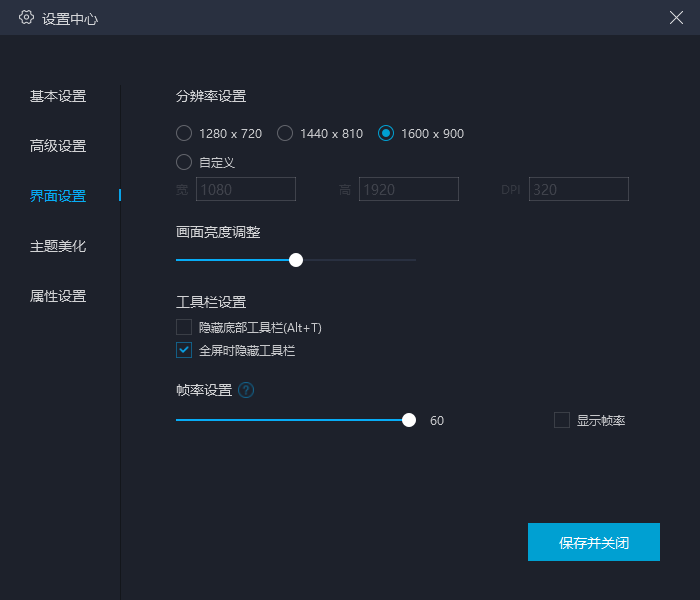Enable 隐藏底部工具栏(Alt+T) checkbox

184,327
